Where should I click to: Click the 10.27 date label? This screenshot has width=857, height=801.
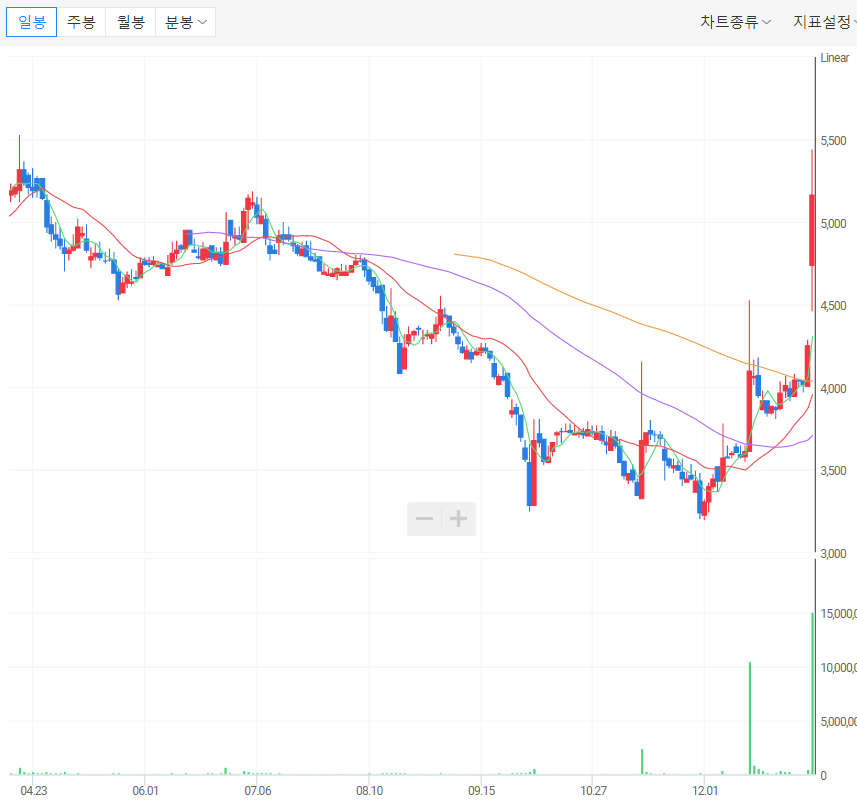coord(594,791)
